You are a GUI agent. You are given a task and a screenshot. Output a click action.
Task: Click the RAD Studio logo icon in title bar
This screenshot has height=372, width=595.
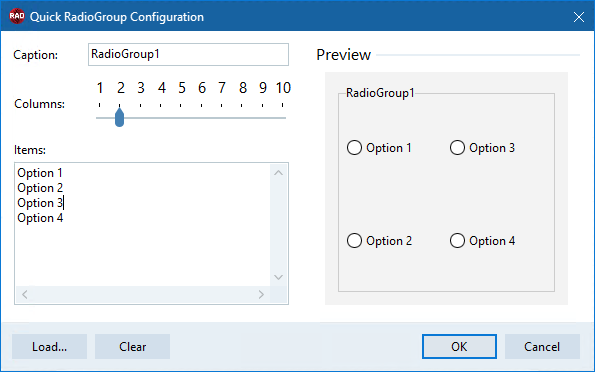click(x=17, y=16)
